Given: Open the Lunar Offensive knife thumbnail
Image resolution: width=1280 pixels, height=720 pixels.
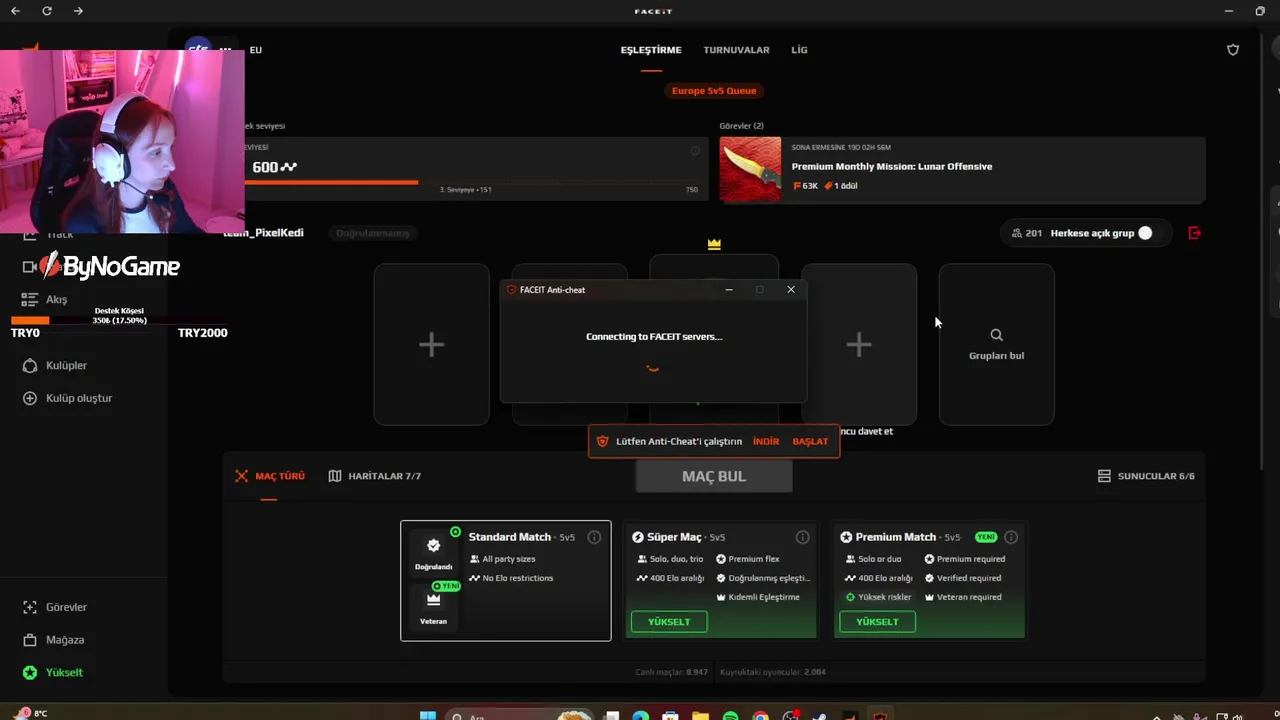Looking at the screenshot, I should pyautogui.click(x=750, y=169).
